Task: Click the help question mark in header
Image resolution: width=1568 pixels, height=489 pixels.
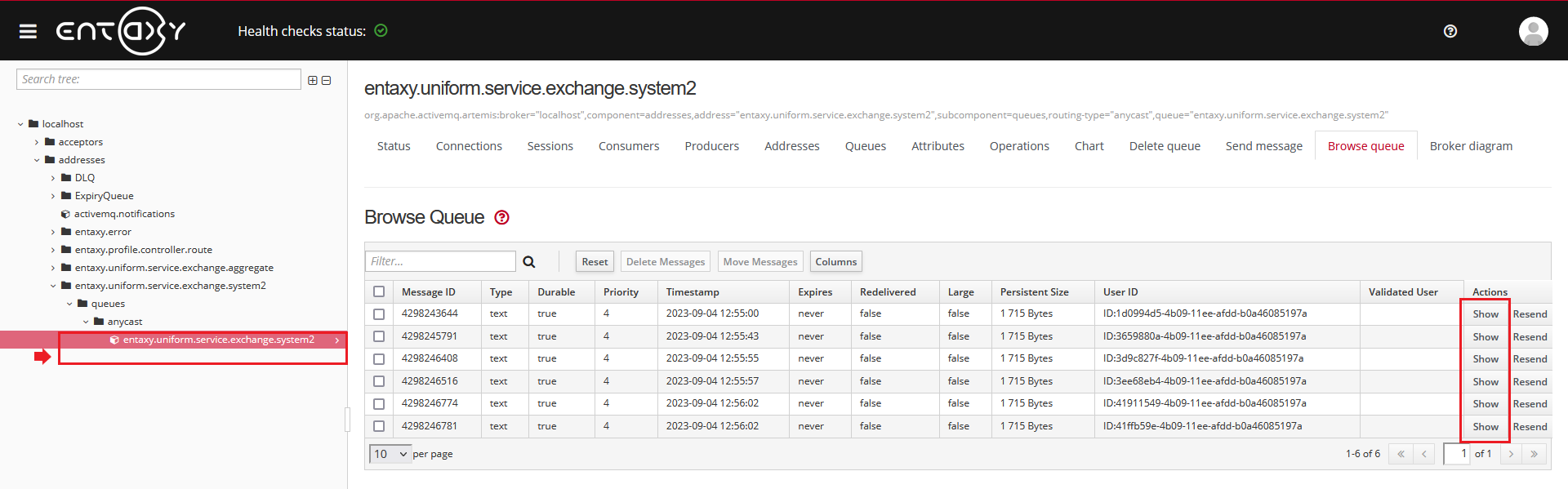Action: point(1450,31)
